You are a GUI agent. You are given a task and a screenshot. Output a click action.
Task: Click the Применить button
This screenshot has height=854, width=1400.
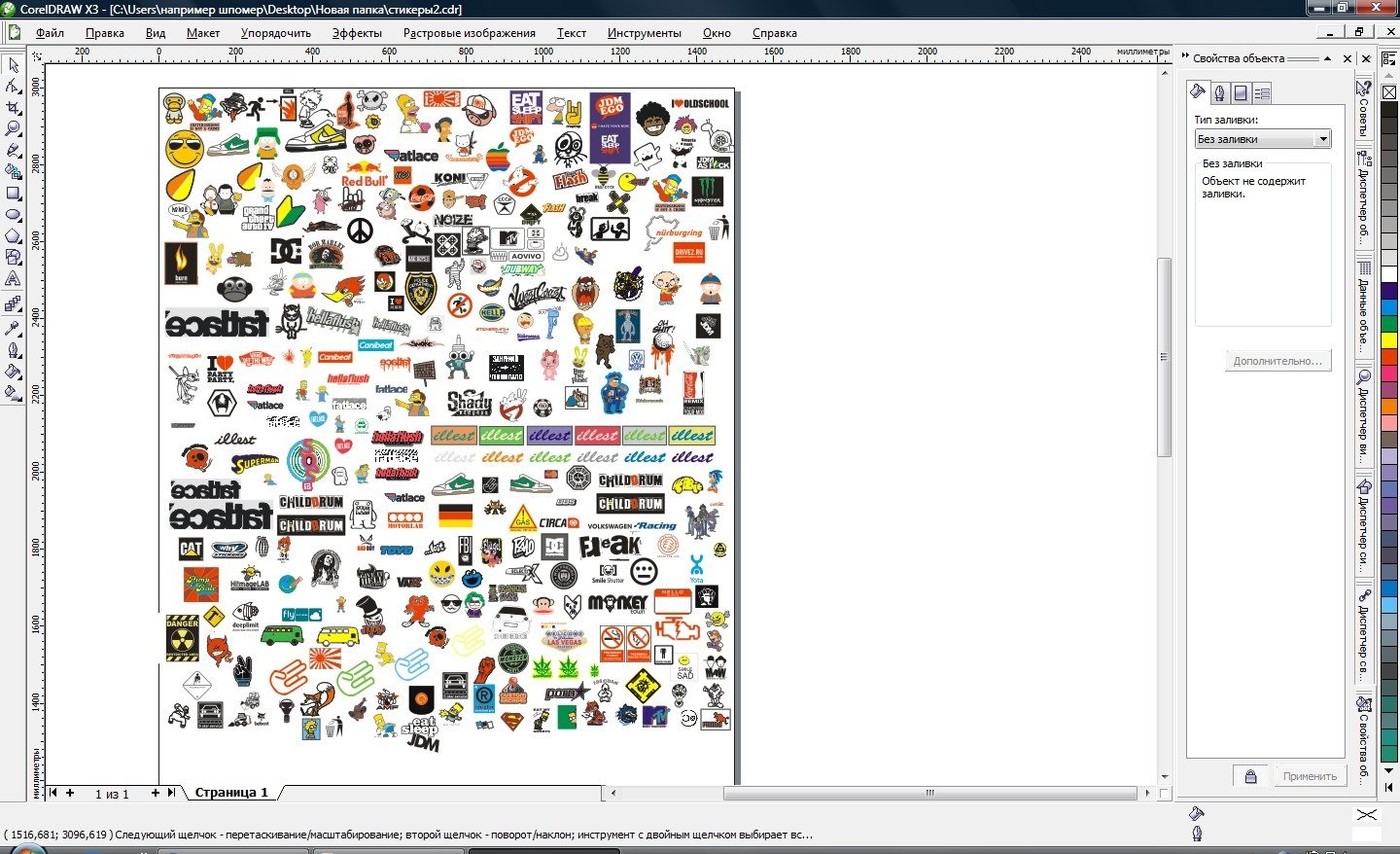pos(1309,776)
